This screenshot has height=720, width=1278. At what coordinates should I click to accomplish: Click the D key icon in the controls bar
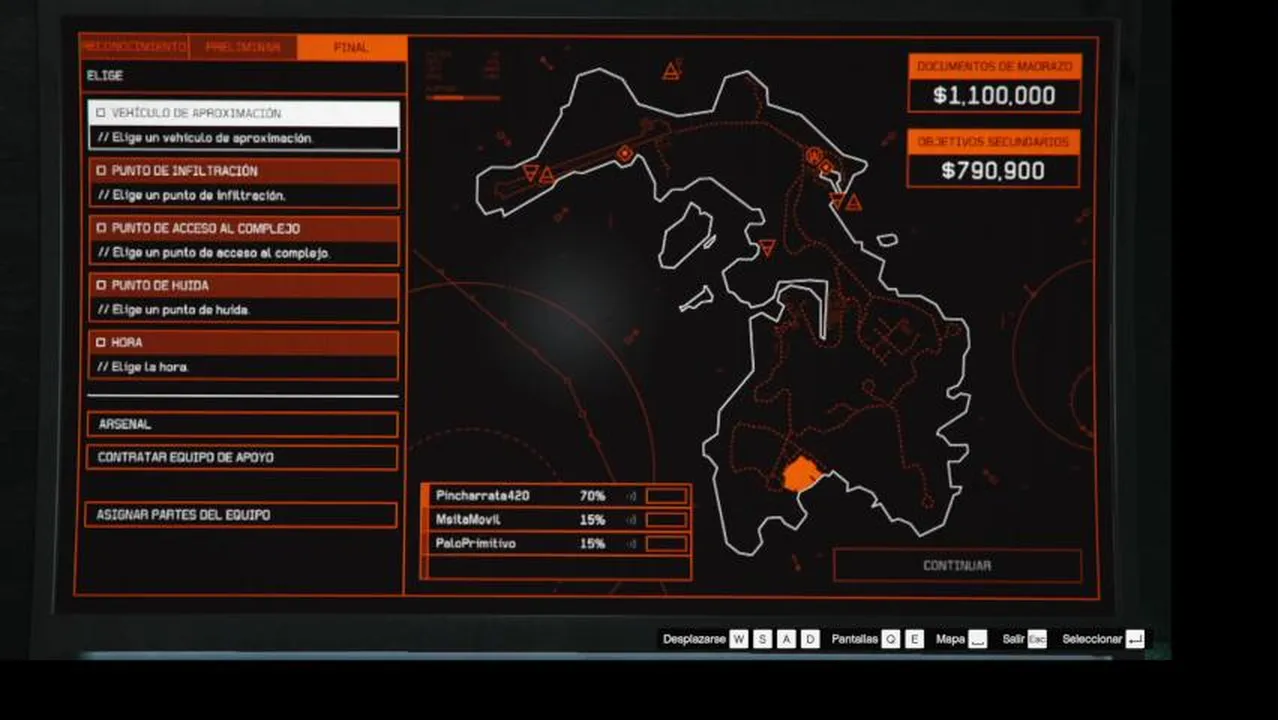pyautogui.click(x=810, y=639)
